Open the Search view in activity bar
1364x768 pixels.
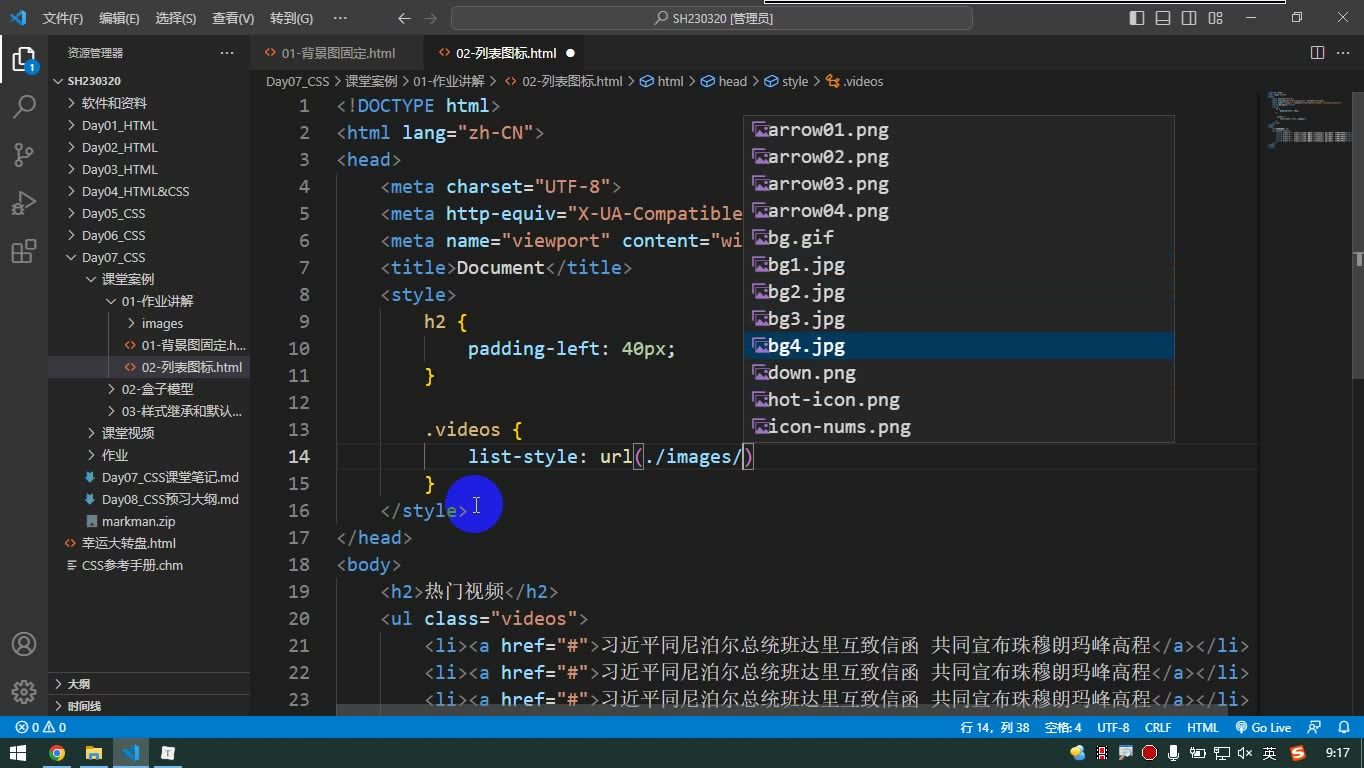pyautogui.click(x=24, y=106)
